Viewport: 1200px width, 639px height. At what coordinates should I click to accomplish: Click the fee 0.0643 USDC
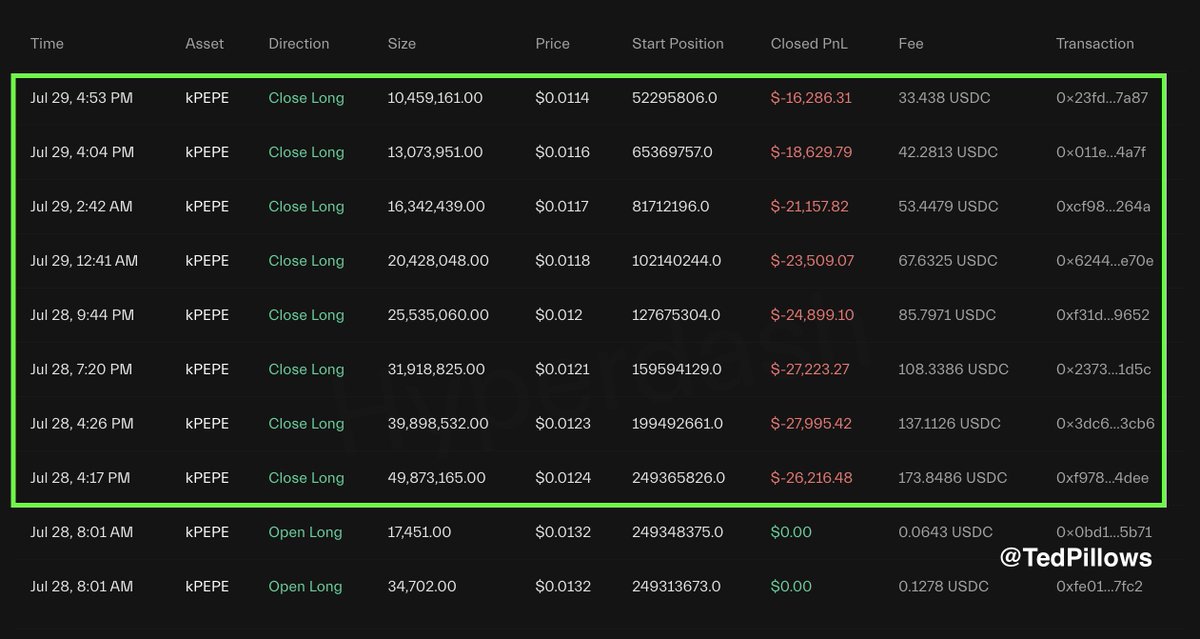click(946, 532)
